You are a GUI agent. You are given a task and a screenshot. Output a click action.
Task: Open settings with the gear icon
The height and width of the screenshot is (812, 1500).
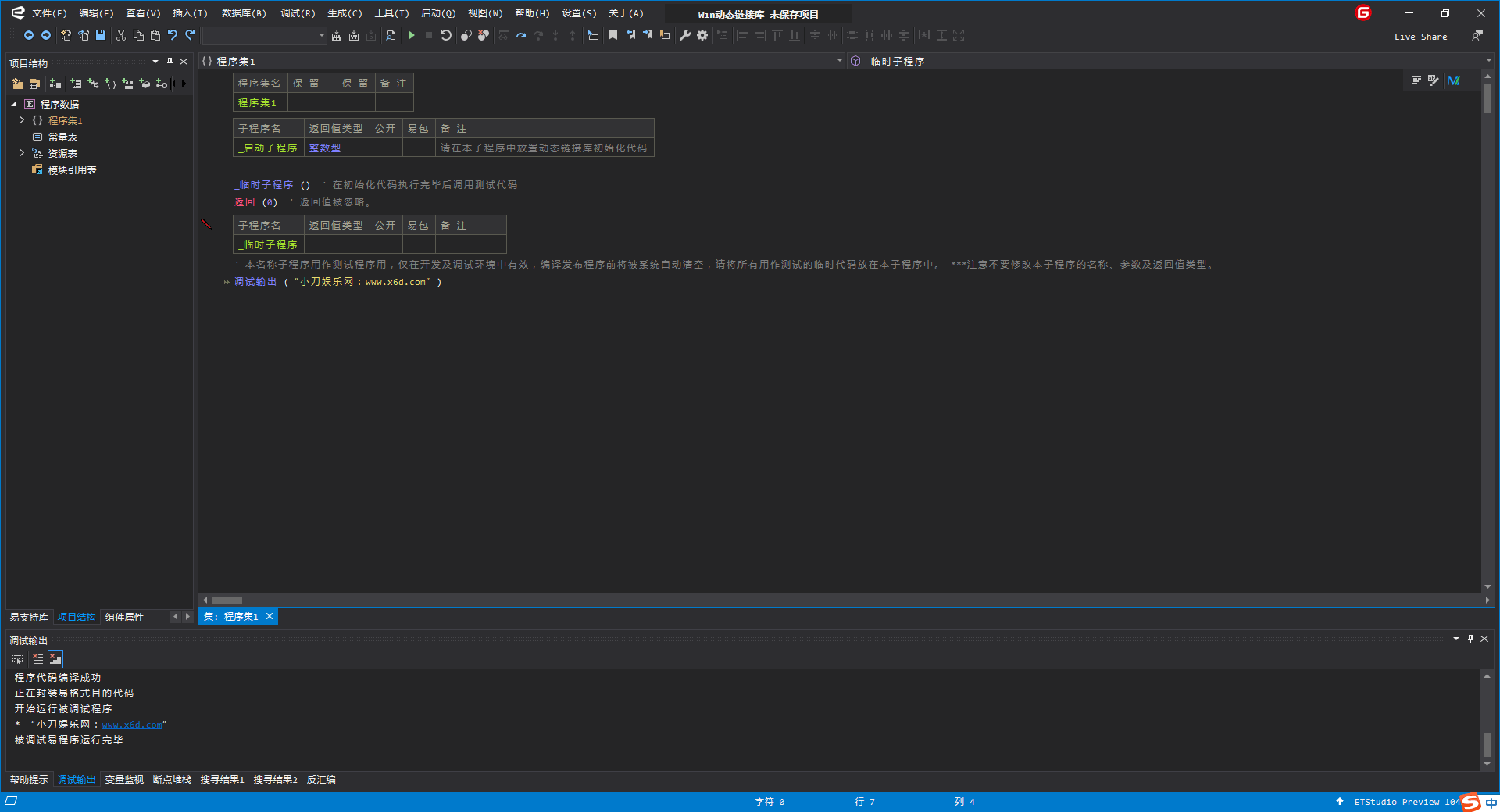702,35
